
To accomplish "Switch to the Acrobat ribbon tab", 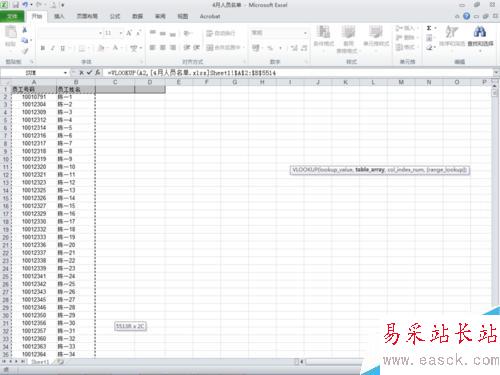I will (210, 16).
